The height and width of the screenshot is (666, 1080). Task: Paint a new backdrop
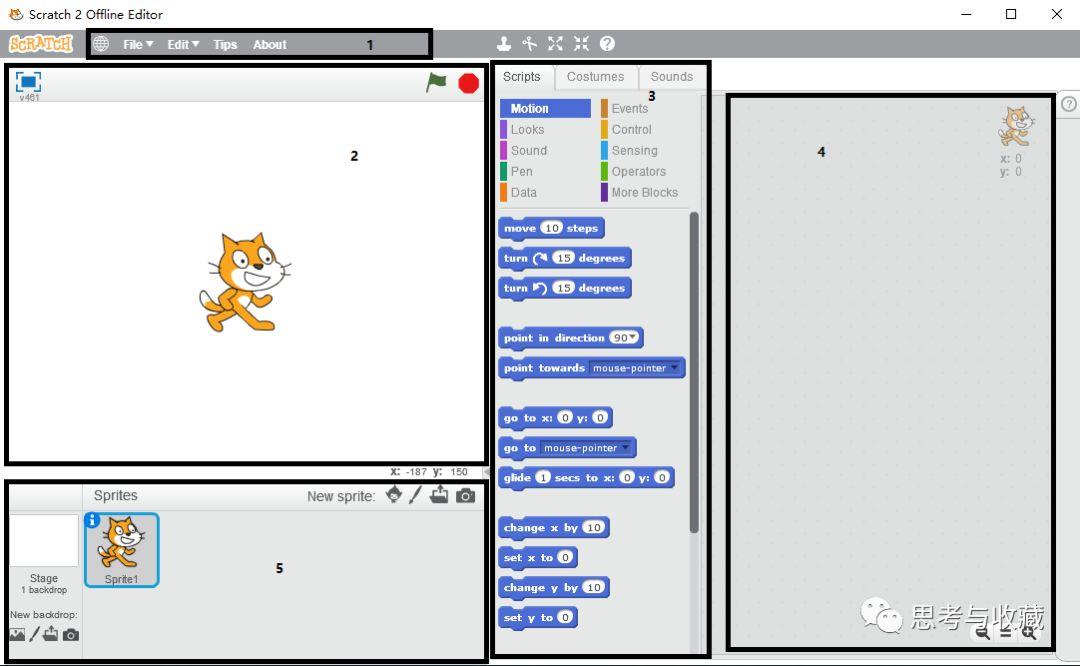pyautogui.click(x=34, y=634)
